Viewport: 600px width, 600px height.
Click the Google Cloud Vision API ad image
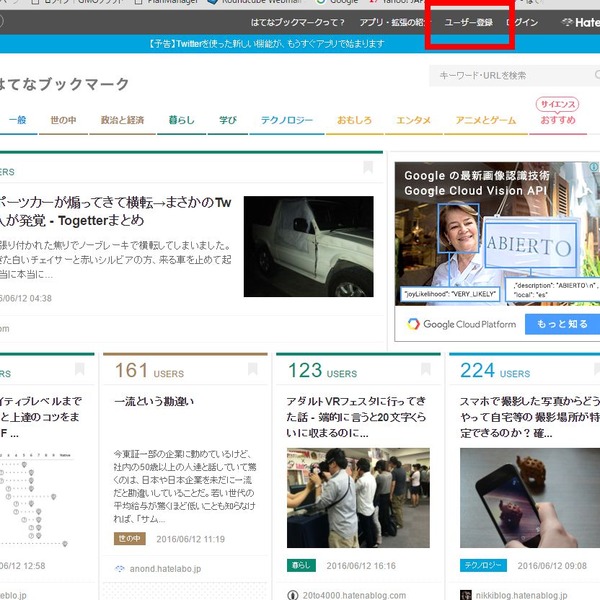tap(497, 233)
